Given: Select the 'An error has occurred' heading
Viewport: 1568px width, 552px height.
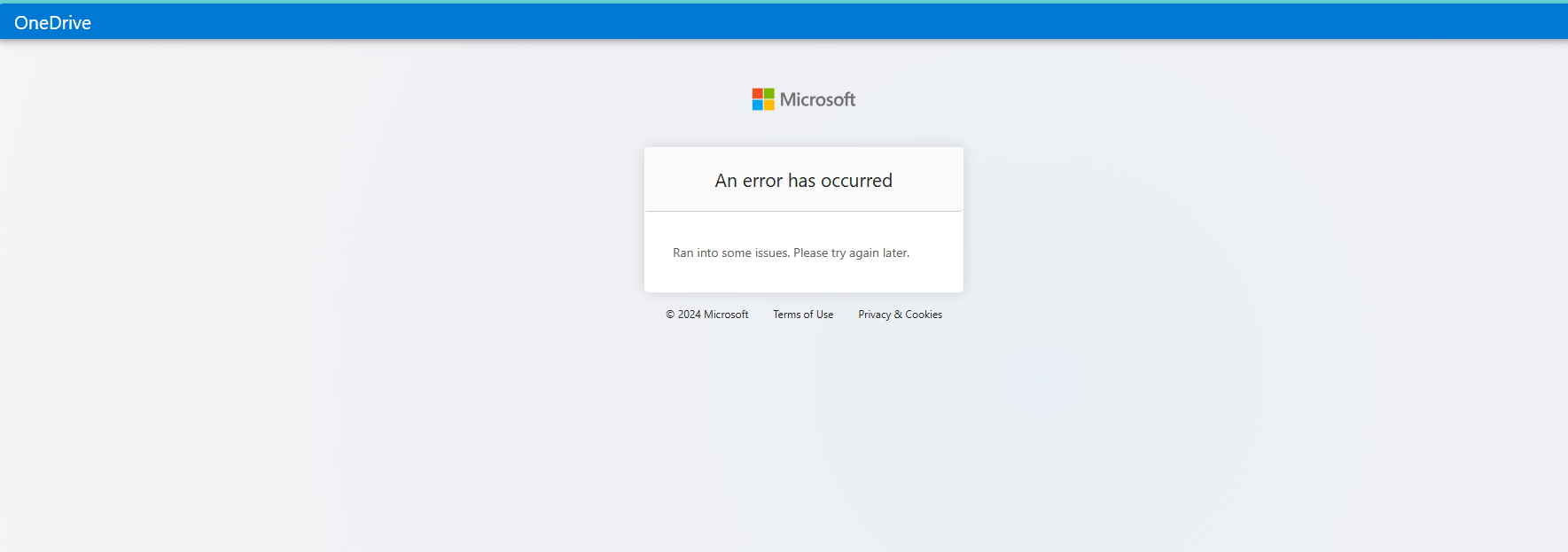Looking at the screenshot, I should (804, 181).
